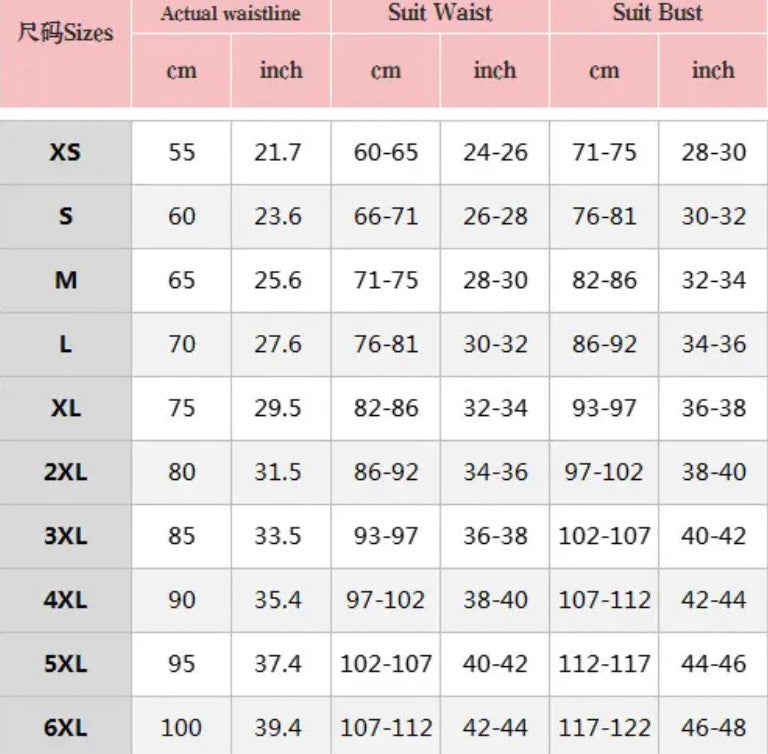
Task: Click the 117-122 suit bust cell
Action: point(604,728)
